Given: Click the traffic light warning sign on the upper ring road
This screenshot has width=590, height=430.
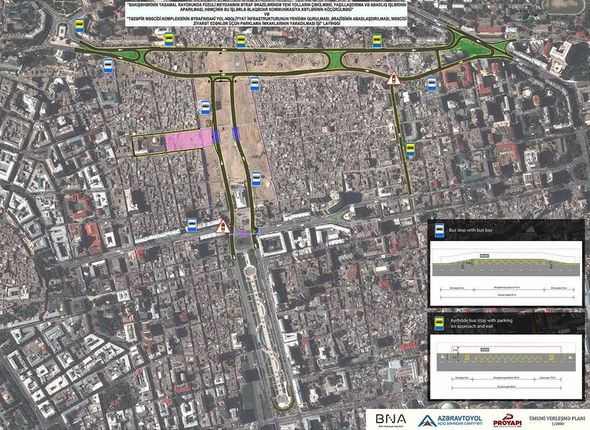Looking at the screenshot, I should point(394,78).
